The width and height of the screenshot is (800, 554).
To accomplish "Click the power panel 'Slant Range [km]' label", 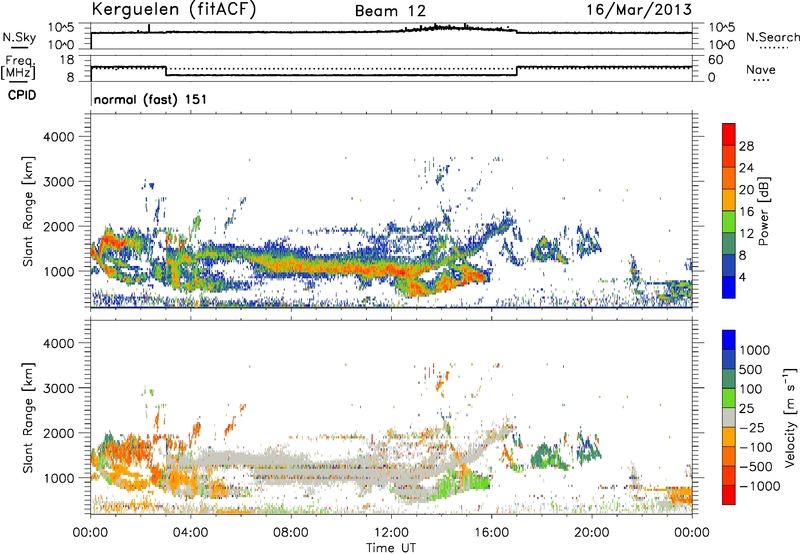I will pos(28,211).
